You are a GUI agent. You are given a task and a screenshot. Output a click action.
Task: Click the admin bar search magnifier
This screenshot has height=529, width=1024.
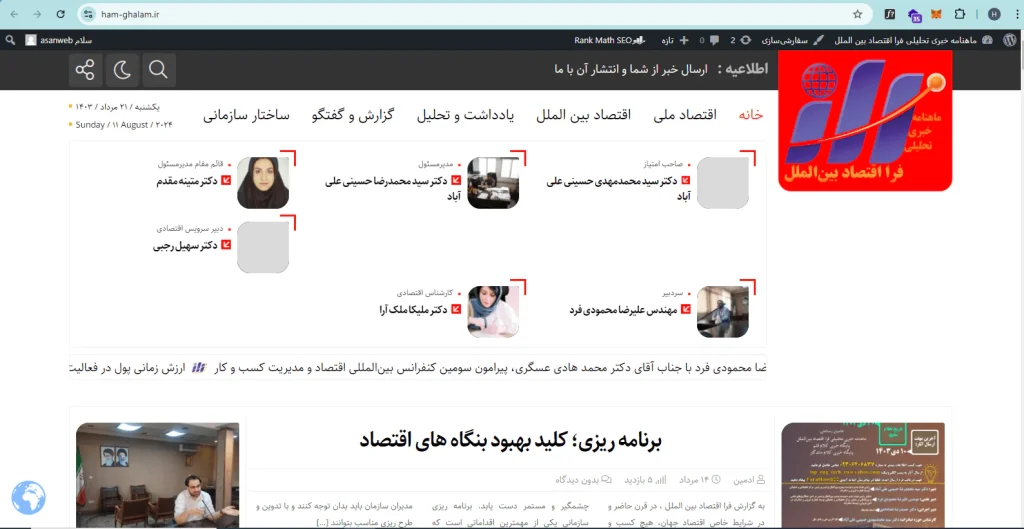(x=10, y=40)
